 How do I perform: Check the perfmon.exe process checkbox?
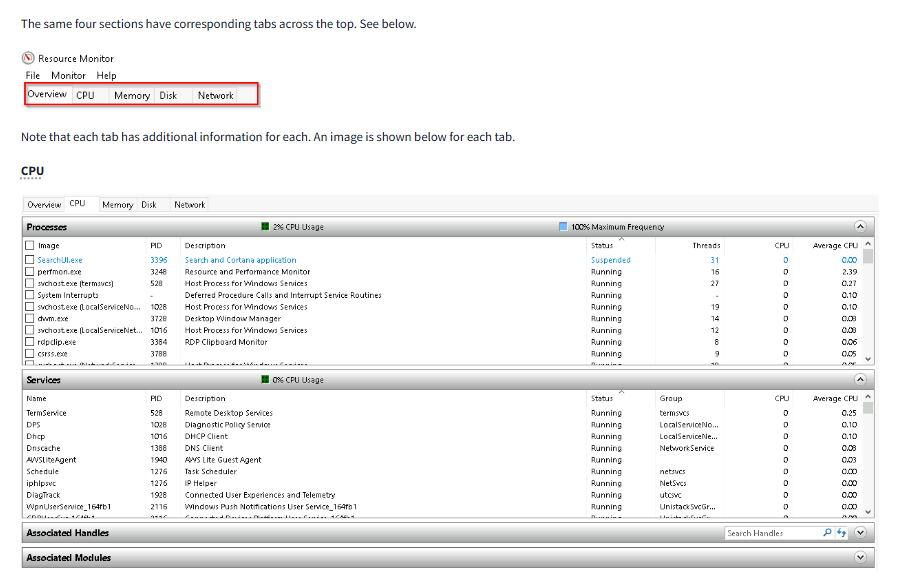coord(30,272)
